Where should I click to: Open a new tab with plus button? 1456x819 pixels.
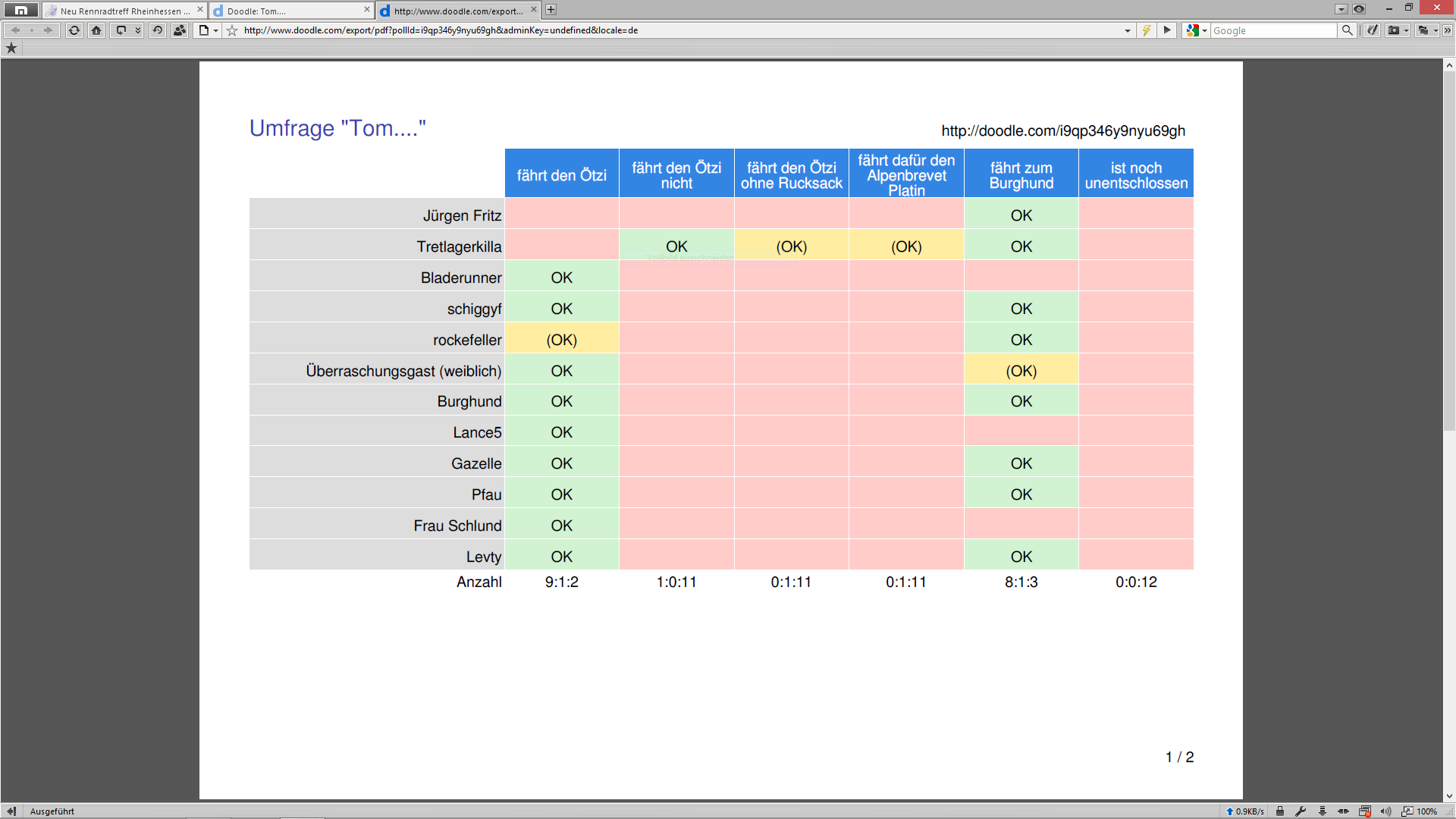click(551, 10)
